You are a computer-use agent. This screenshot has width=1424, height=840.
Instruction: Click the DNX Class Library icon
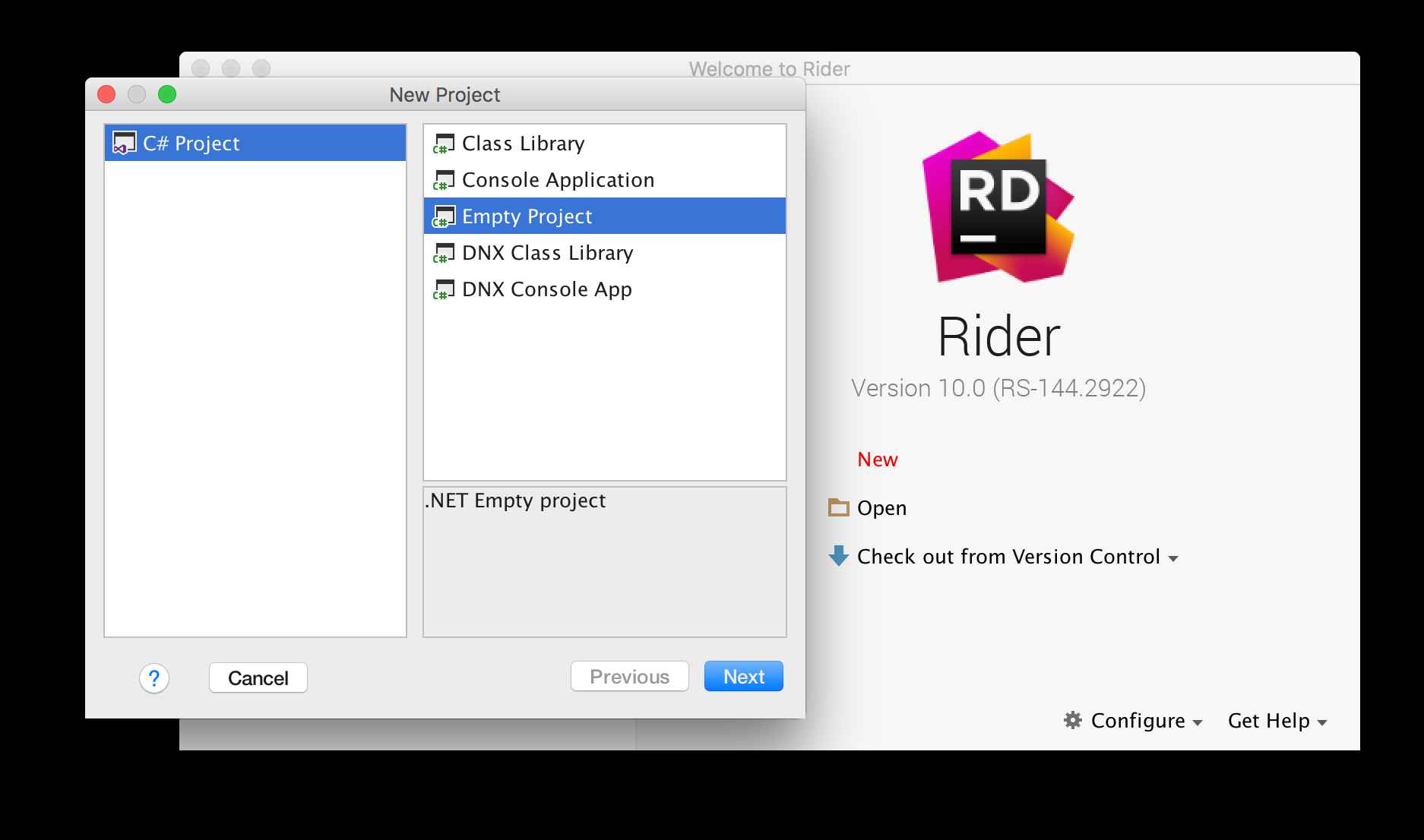pos(444,253)
